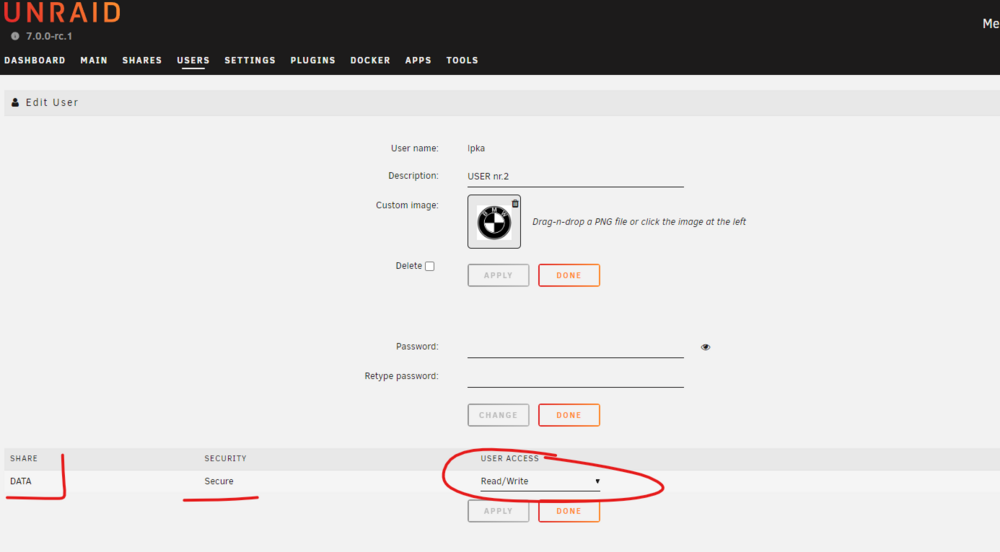Click the Change password button
The height and width of the screenshot is (552, 1000).
498,415
